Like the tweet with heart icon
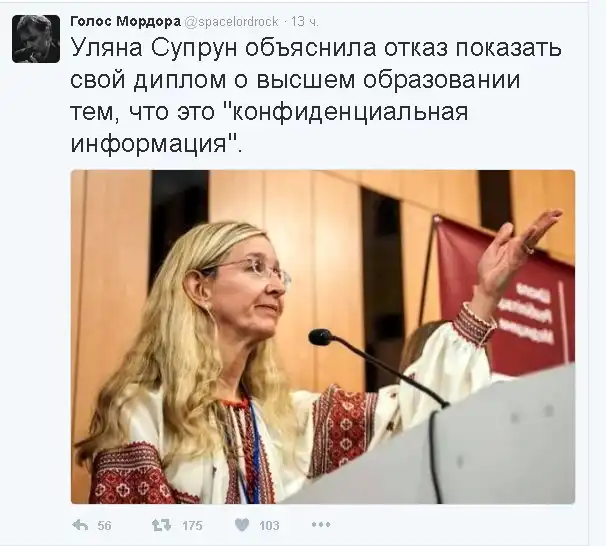Viewport: 606px width, 546px height. 242,525
